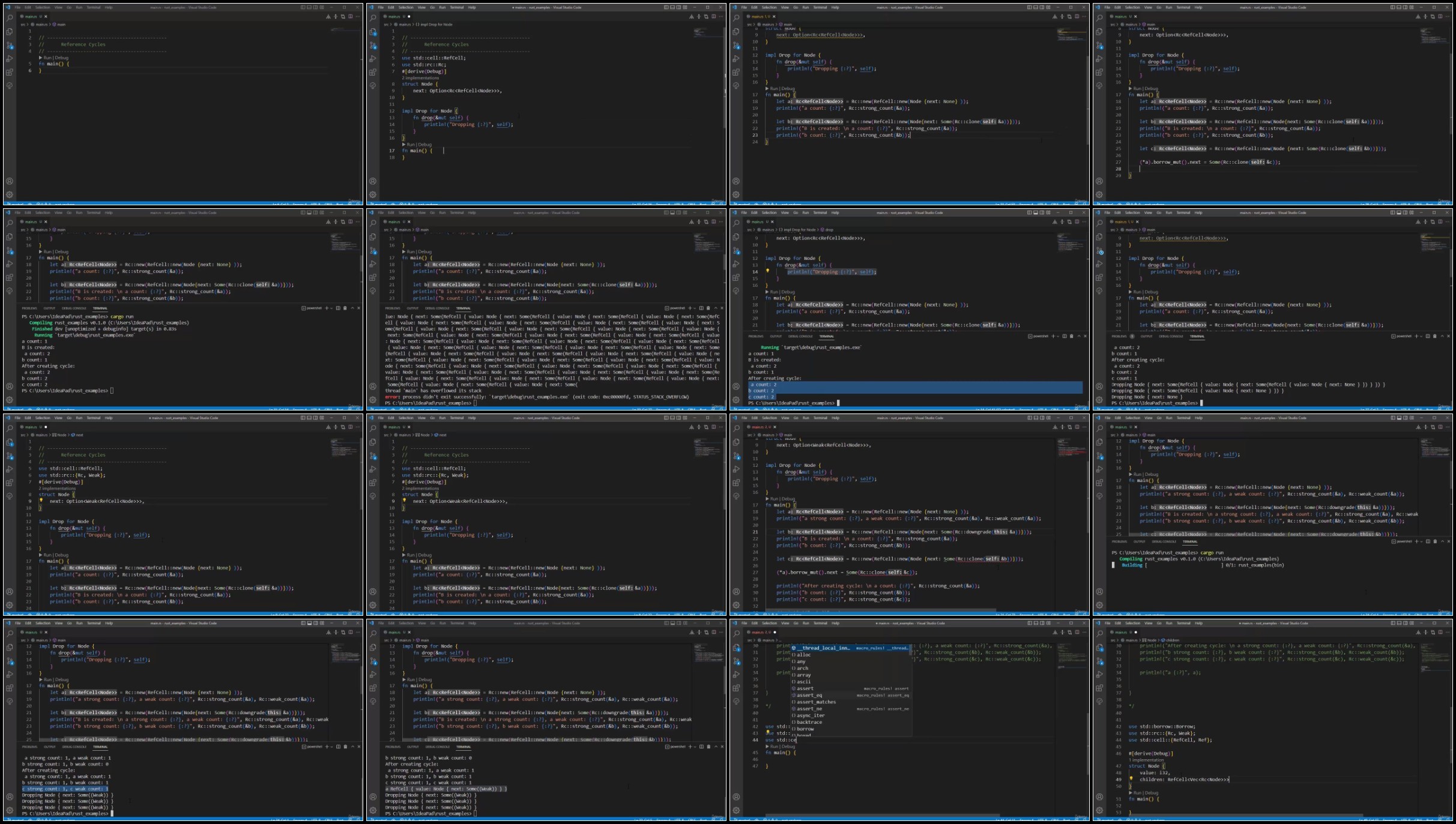The height and width of the screenshot is (824, 1456).
Task: Maximize panel chevron in the STATUS_STACK_OVERFLOW frame
Action: coord(715,308)
